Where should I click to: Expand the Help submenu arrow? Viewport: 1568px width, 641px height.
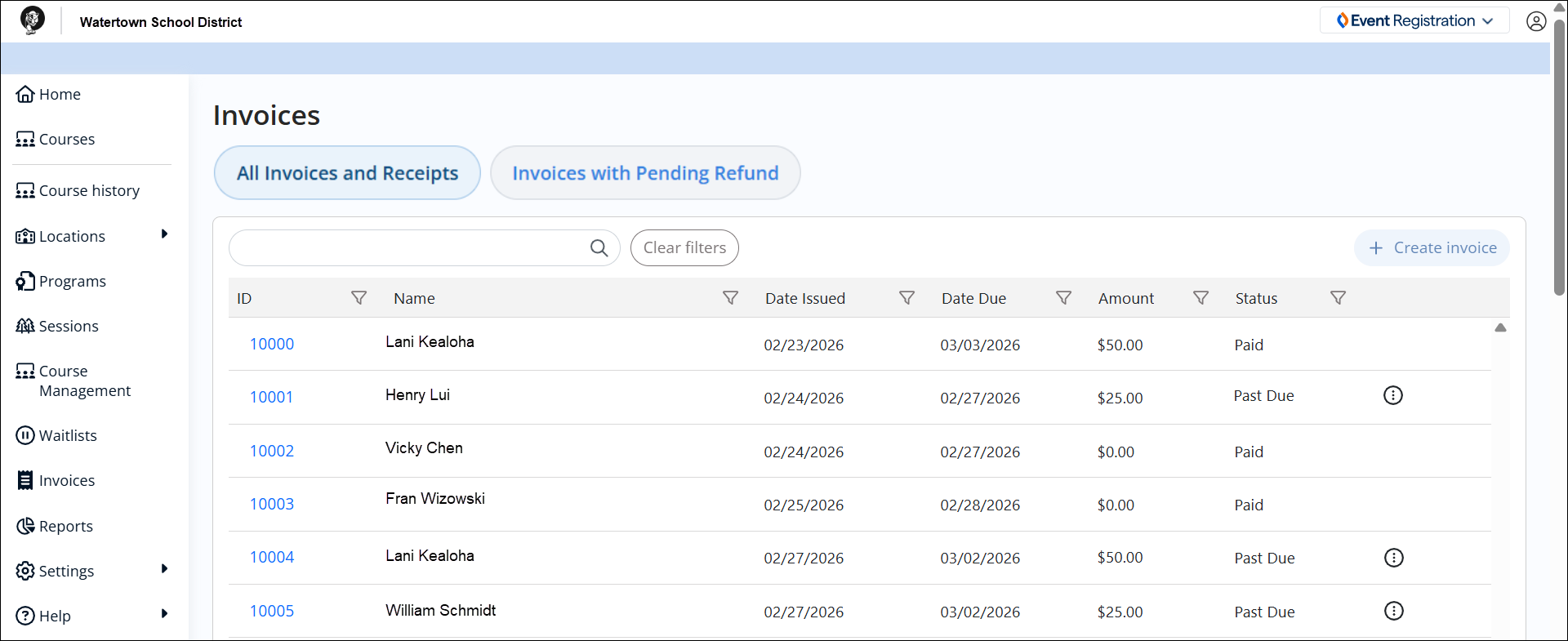(164, 614)
